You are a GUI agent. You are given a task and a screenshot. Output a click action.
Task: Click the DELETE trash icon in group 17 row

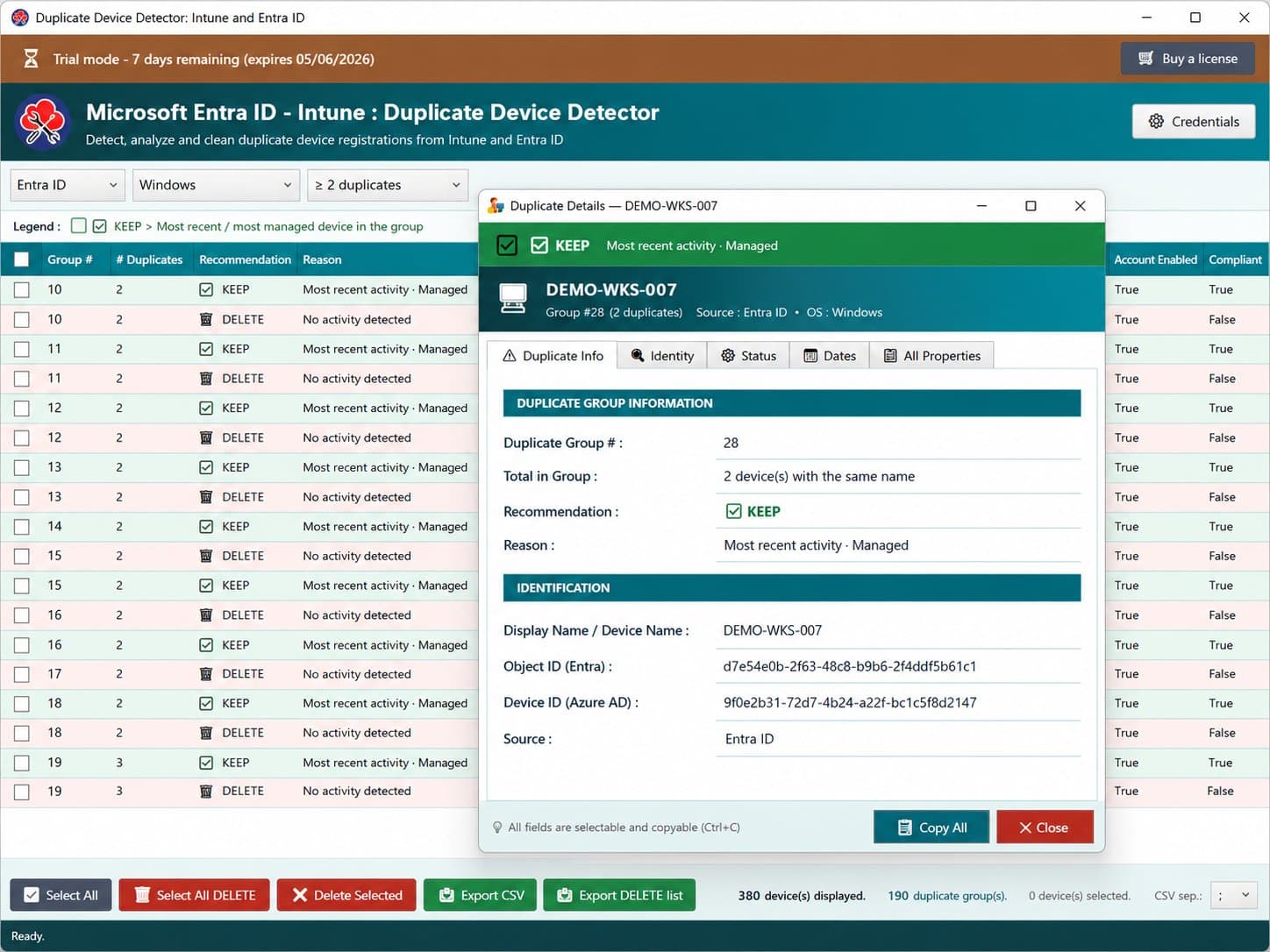(206, 674)
